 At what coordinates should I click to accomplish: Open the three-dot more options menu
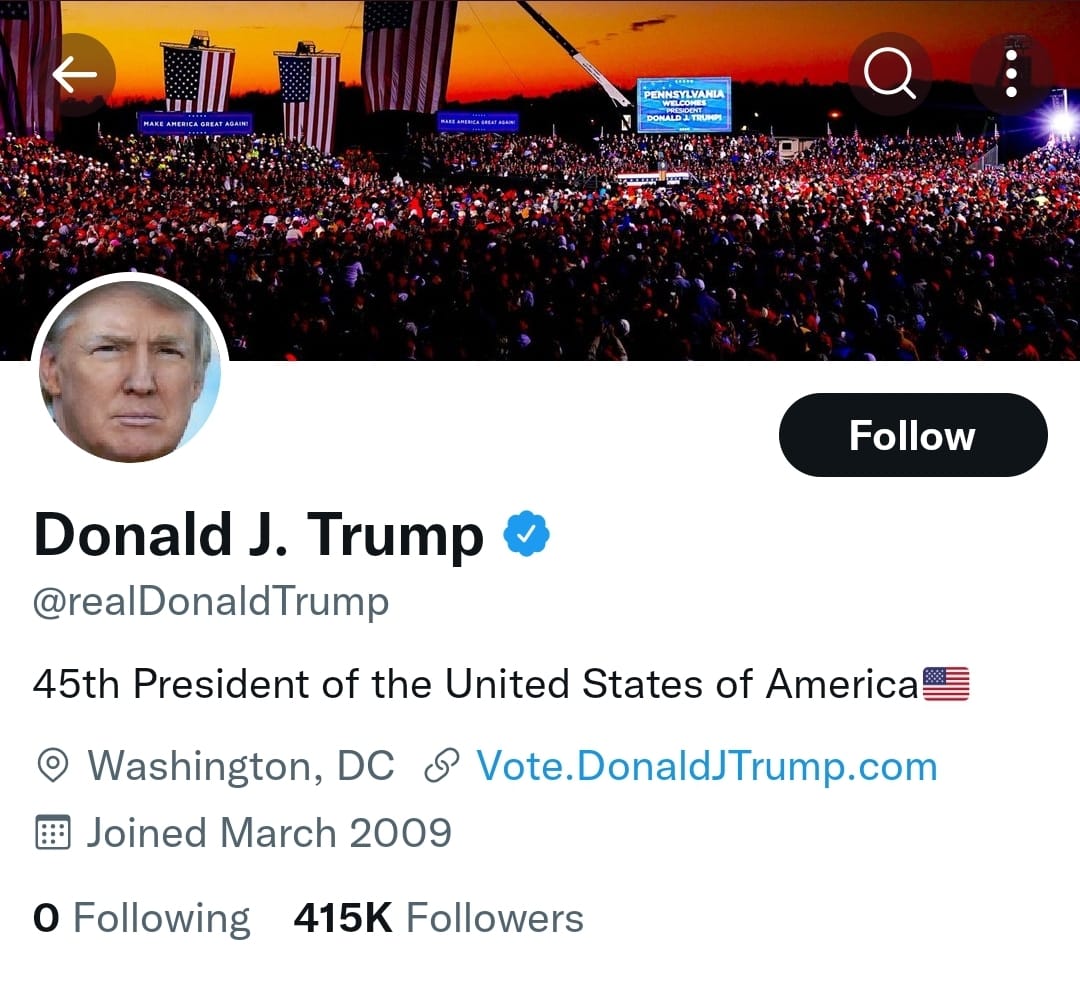pos(1011,75)
